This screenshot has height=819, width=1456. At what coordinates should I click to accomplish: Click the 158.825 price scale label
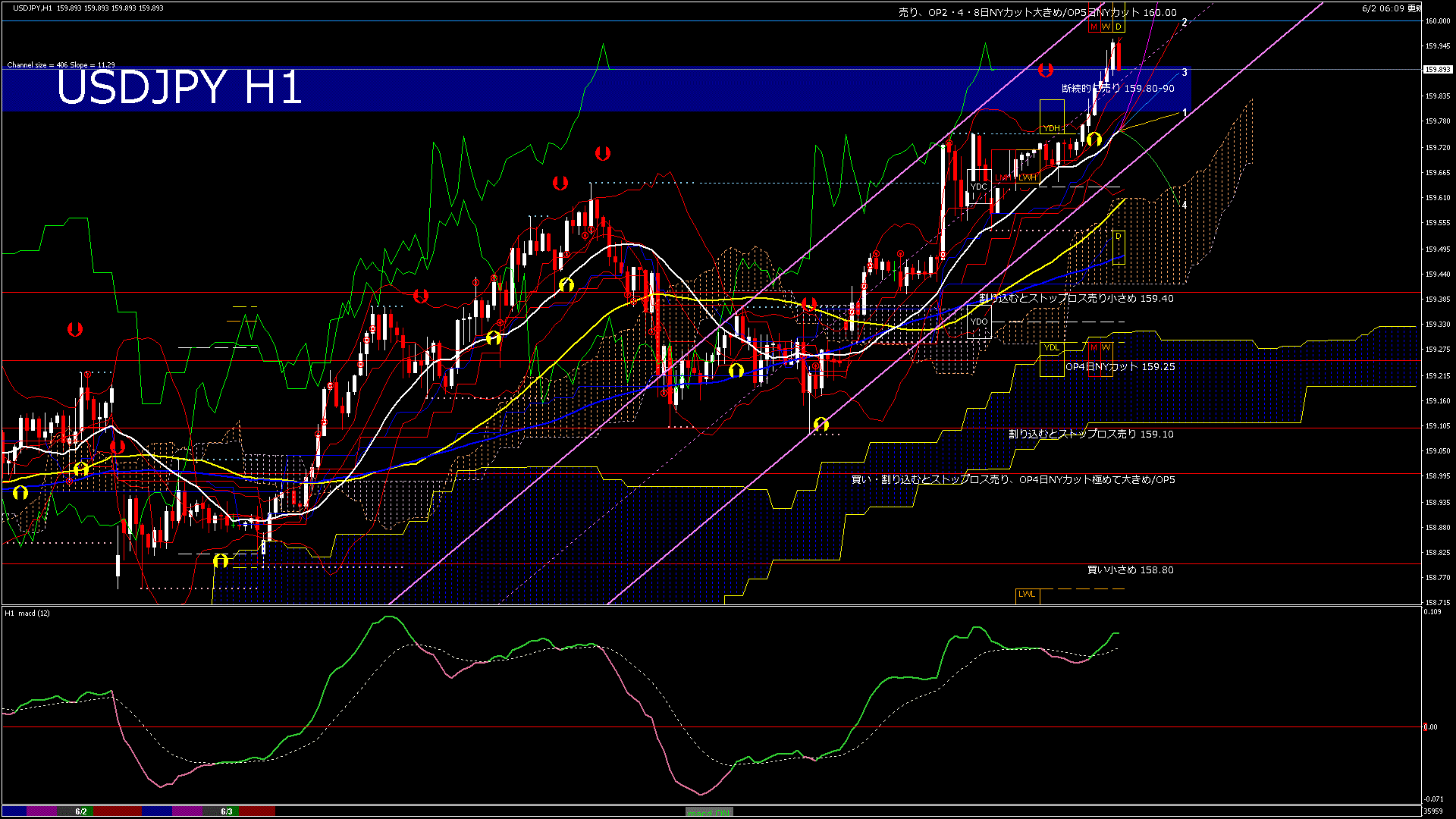click(1438, 553)
